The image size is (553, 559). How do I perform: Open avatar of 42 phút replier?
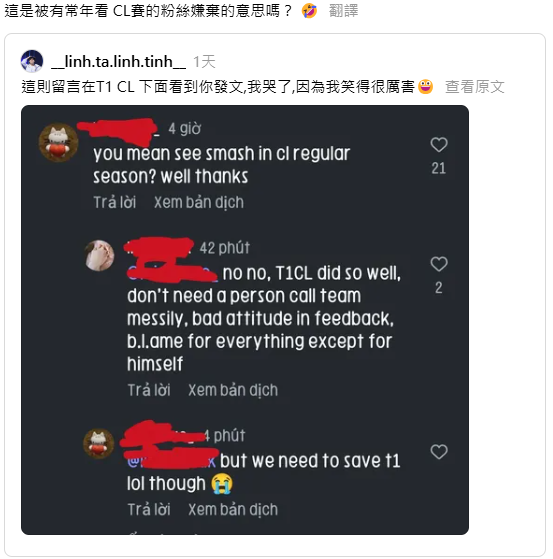point(99,256)
